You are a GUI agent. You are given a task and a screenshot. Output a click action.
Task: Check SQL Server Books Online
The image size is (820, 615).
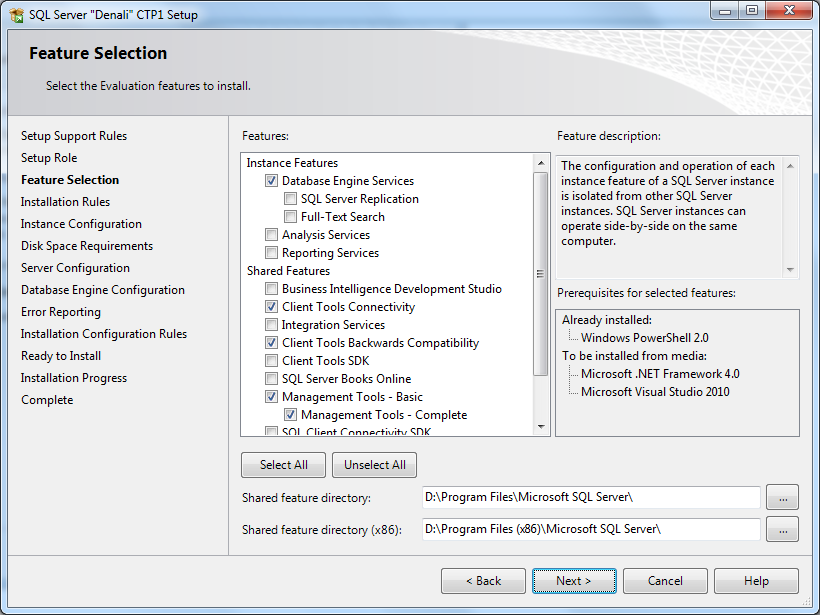tap(271, 379)
